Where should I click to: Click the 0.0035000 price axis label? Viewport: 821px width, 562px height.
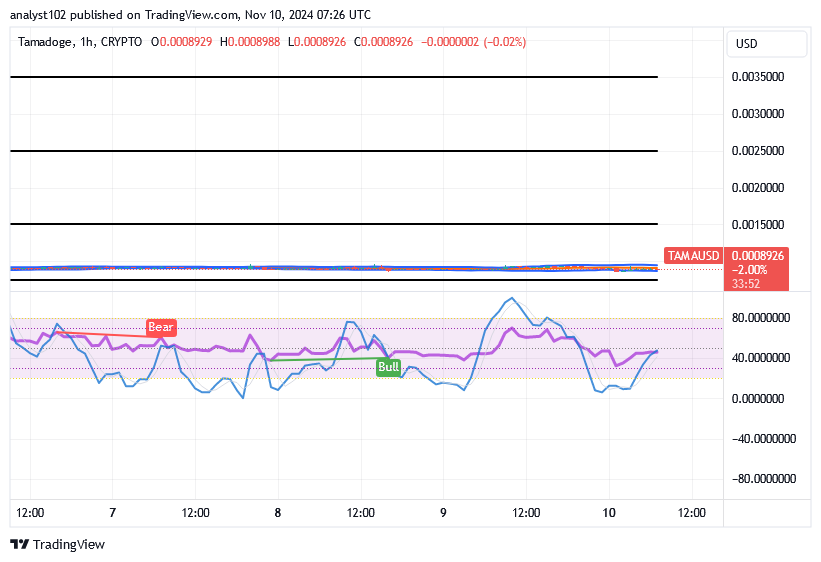point(758,77)
